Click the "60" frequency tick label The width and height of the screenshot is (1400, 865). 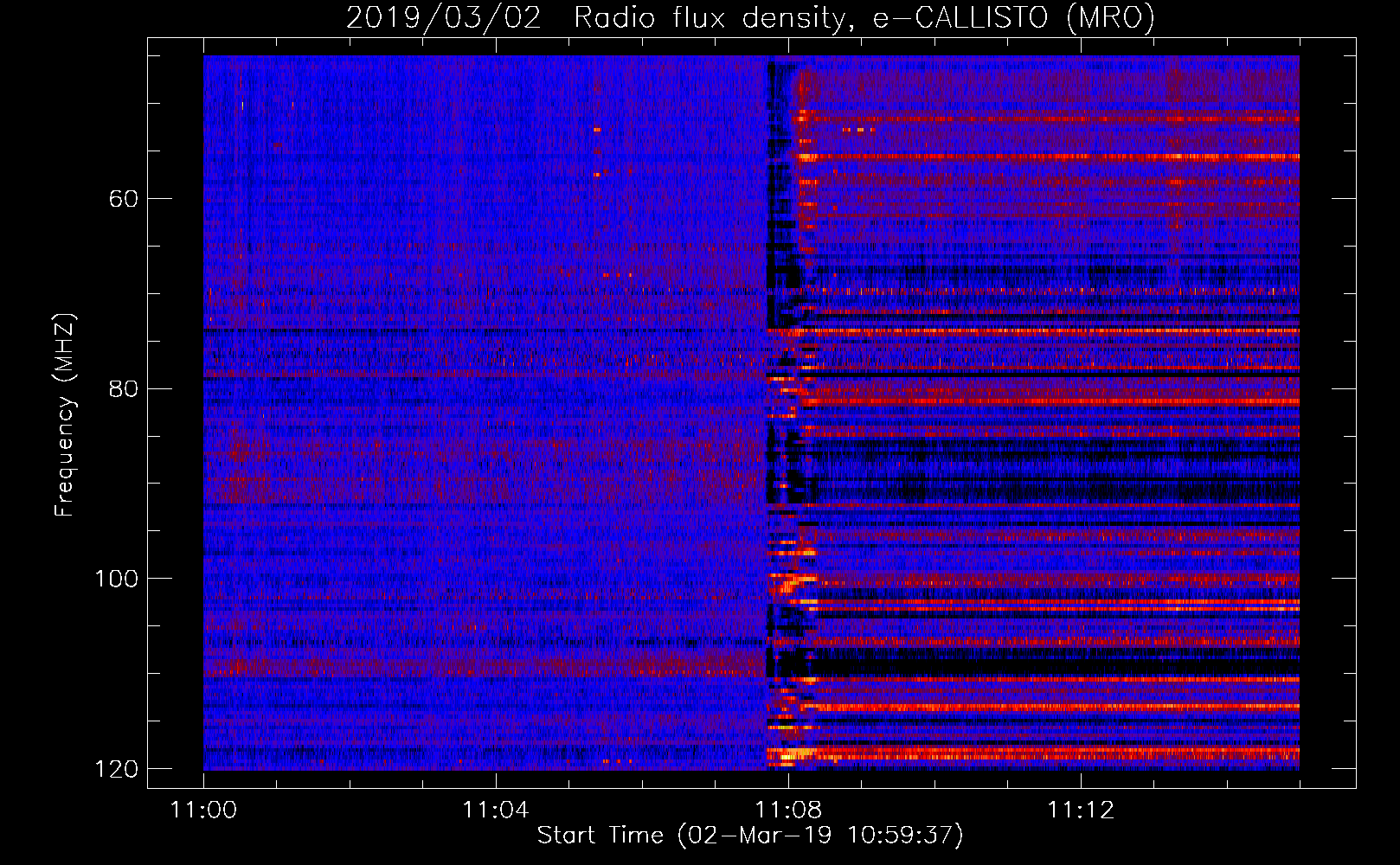(124, 199)
